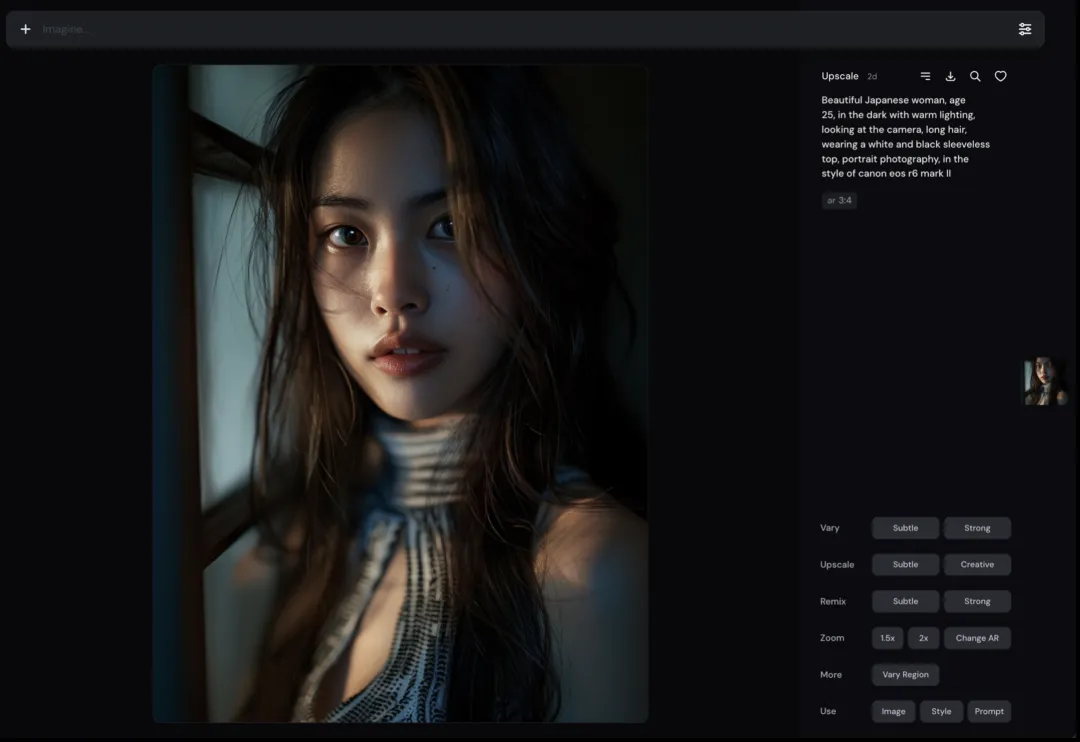Like the image with the heart icon
1080x742 pixels.
coord(1000,76)
